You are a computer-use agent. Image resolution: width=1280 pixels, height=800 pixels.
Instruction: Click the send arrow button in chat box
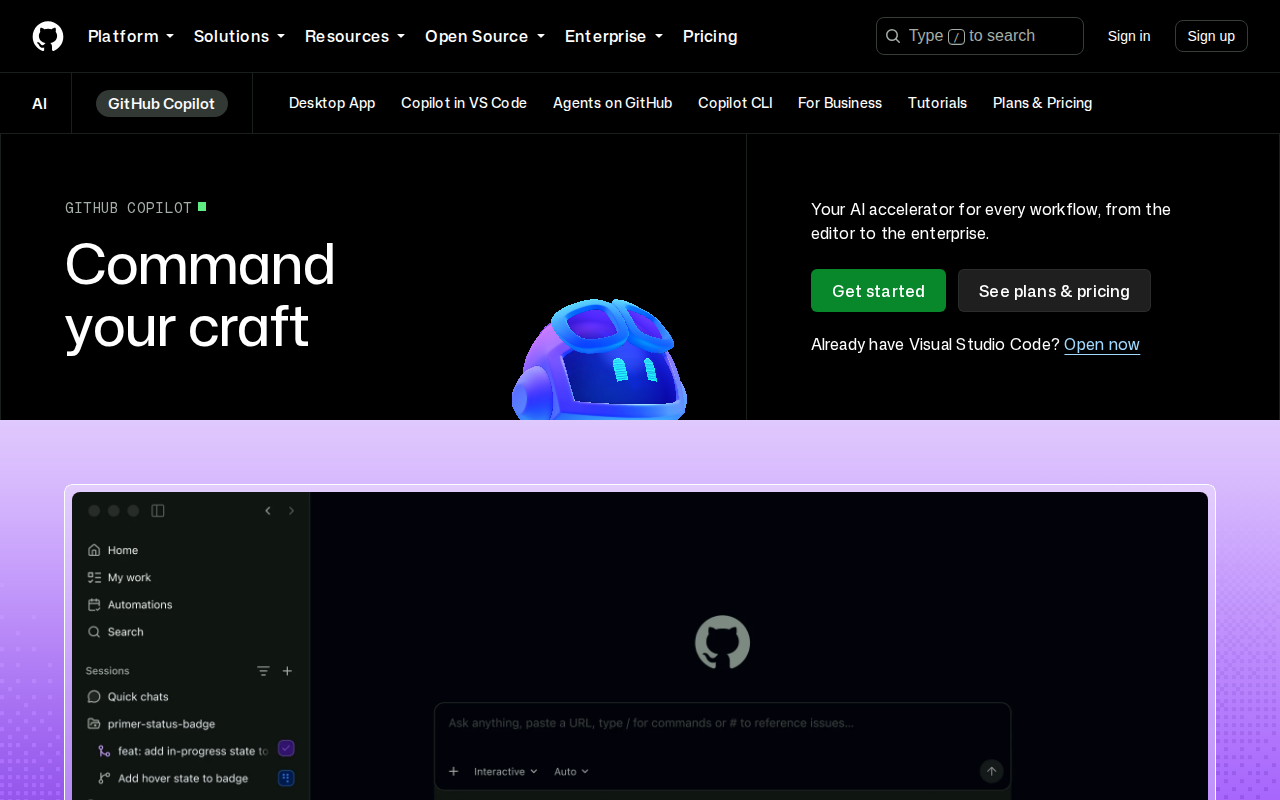(991, 771)
